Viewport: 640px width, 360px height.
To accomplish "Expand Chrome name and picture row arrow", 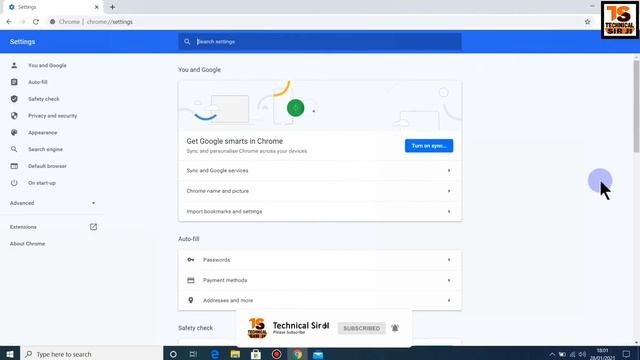I will [x=449, y=191].
